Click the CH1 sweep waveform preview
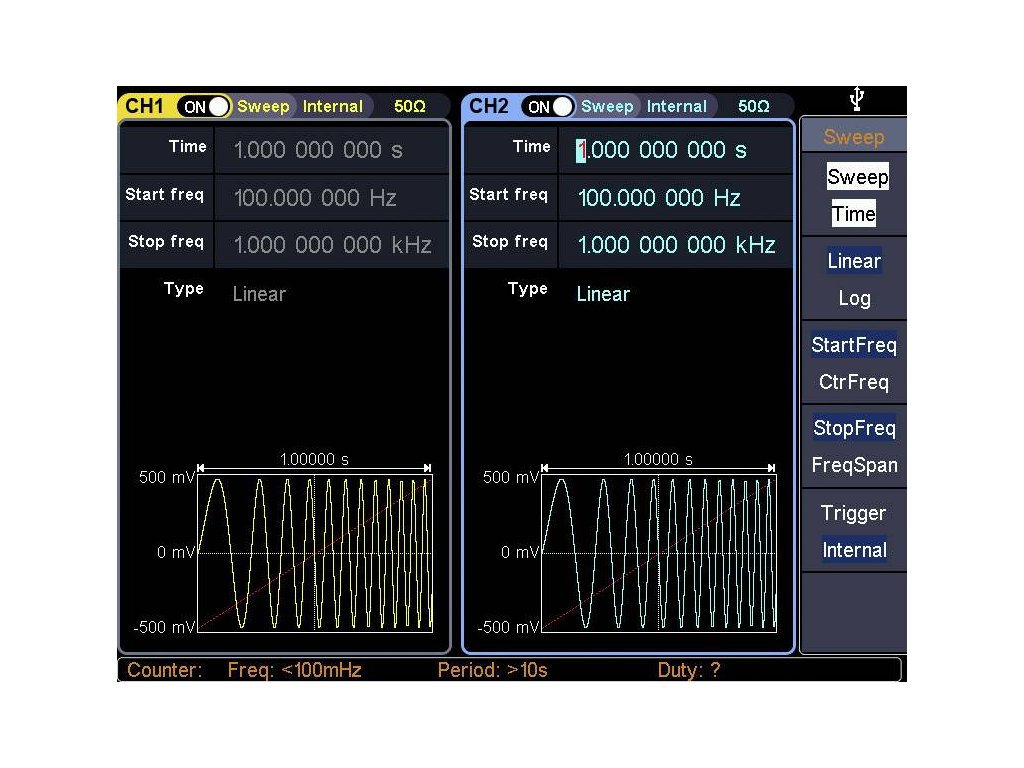Image resolution: width=1024 pixels, height=768 pixels. click(315, 552)
